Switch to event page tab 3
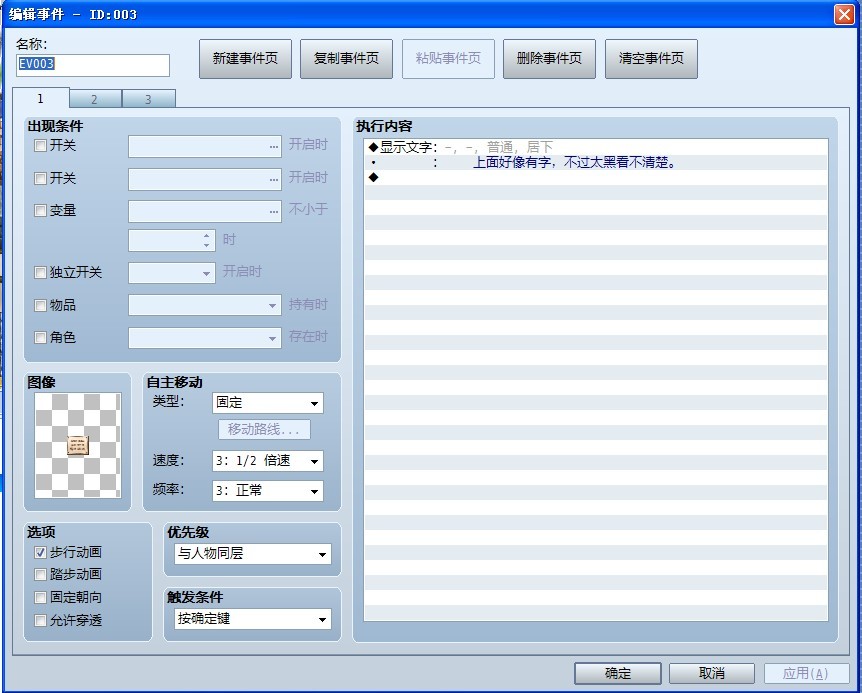This screenshot has height=693, width=862. [148, 99]
